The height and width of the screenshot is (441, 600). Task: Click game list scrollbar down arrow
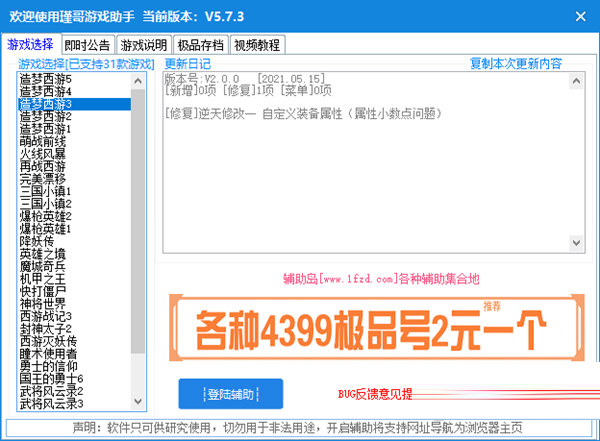click(138, 401)
